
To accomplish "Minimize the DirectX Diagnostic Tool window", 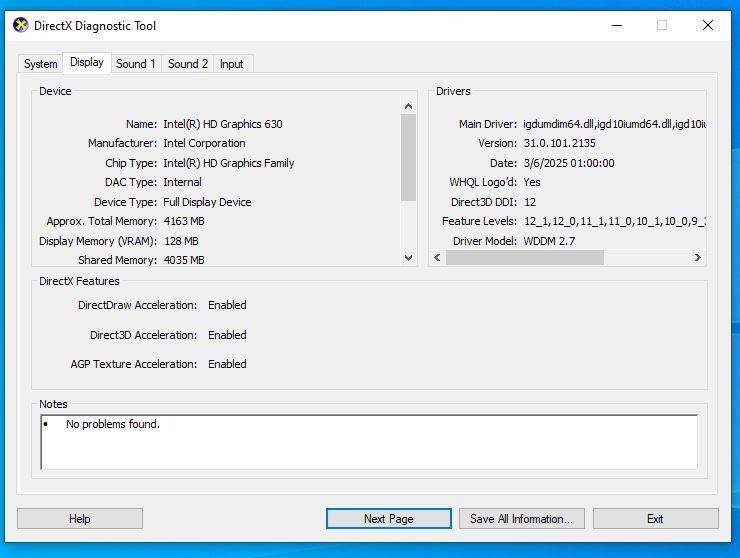I will [617, 25].
